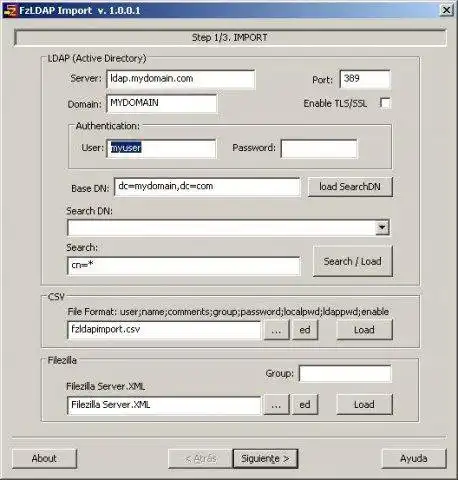This screenshot has height=480, width=458.
Task: Click the Port field showing 389
Action: (365, 79)
